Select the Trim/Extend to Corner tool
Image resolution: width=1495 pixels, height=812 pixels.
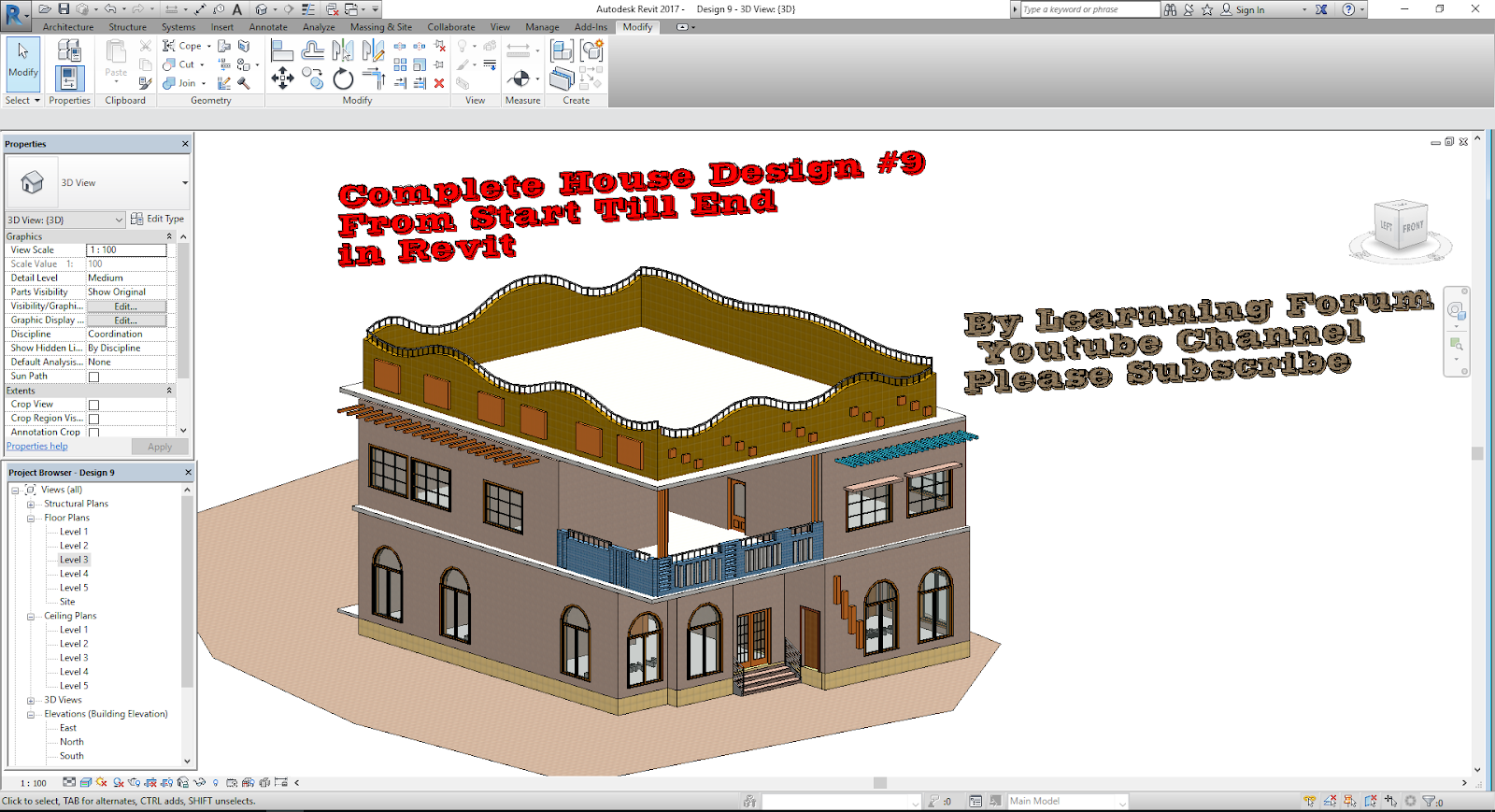[374, 78]
